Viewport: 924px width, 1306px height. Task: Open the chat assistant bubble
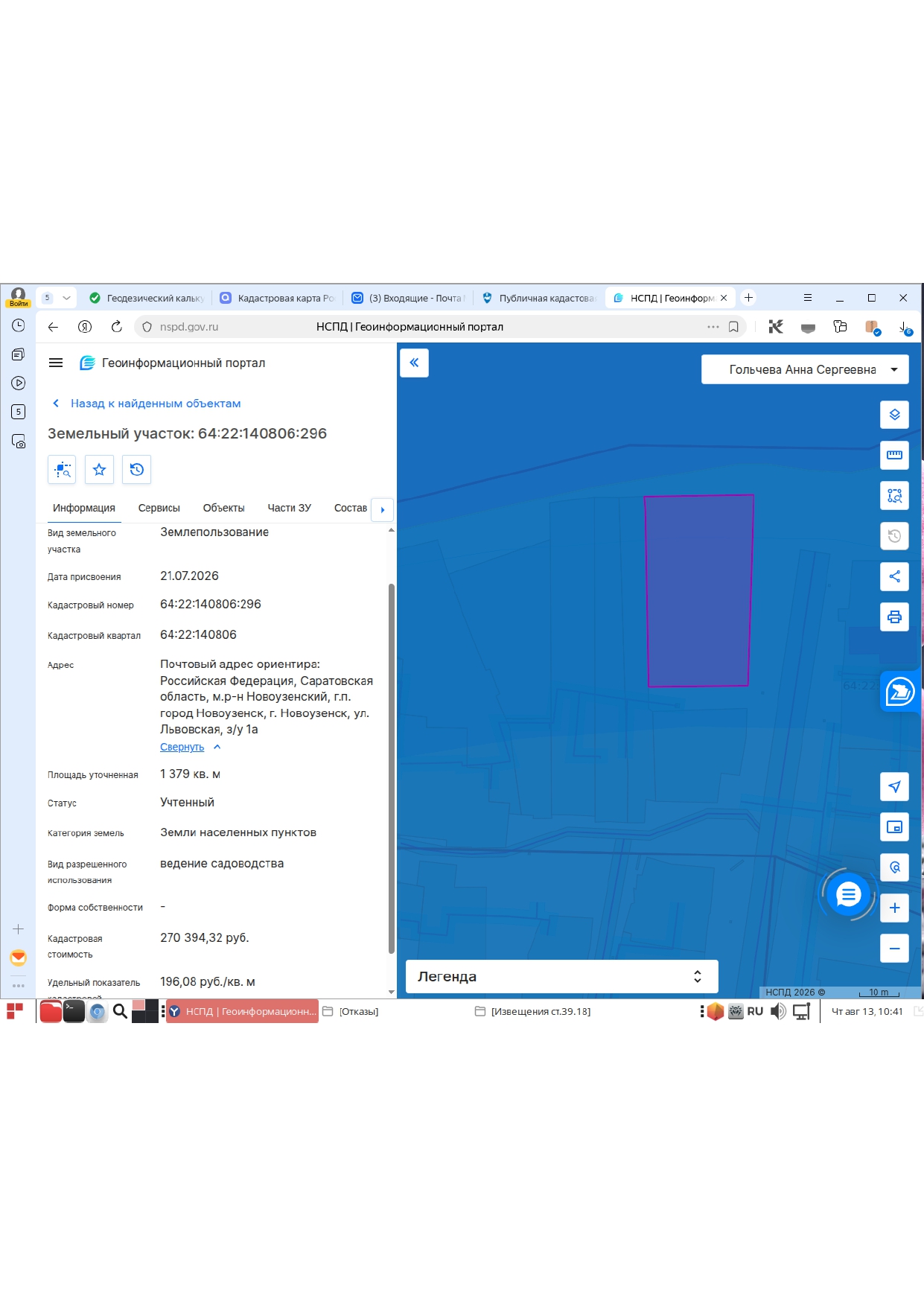point(848,894)
